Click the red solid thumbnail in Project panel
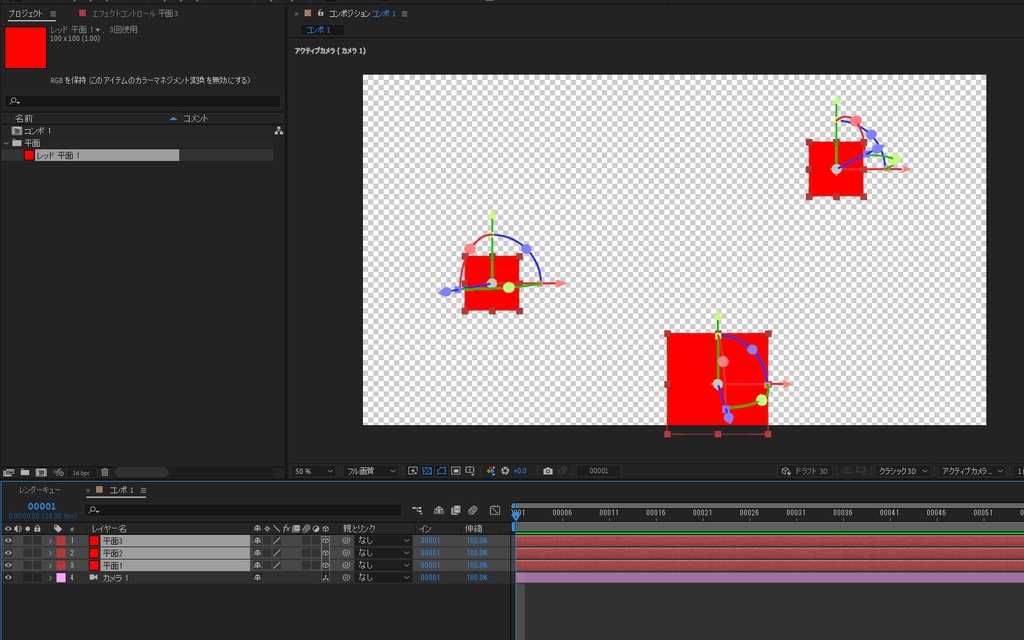1024x640 pixels. point(25,47)
